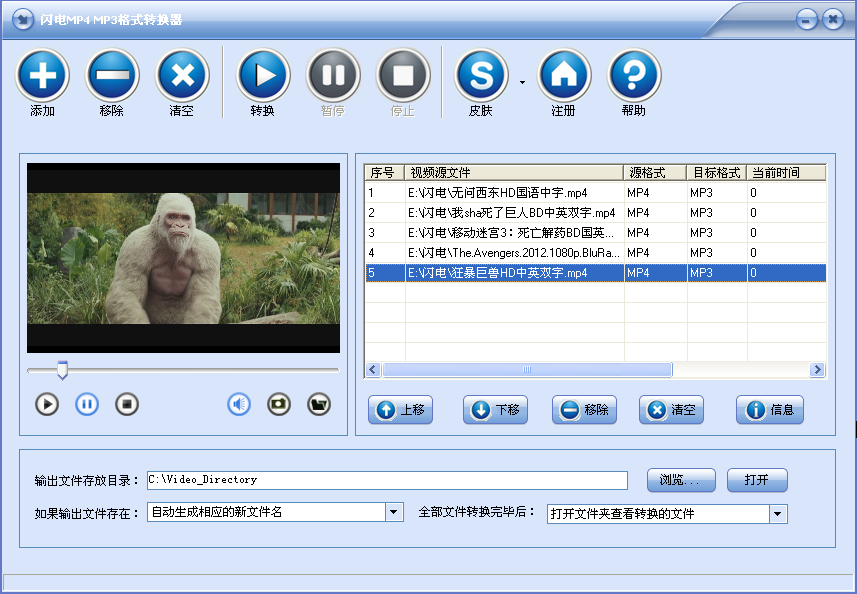The image size is (857, 594).
Task: Move selected file up with 上移
Action: (x=401, y=410)
